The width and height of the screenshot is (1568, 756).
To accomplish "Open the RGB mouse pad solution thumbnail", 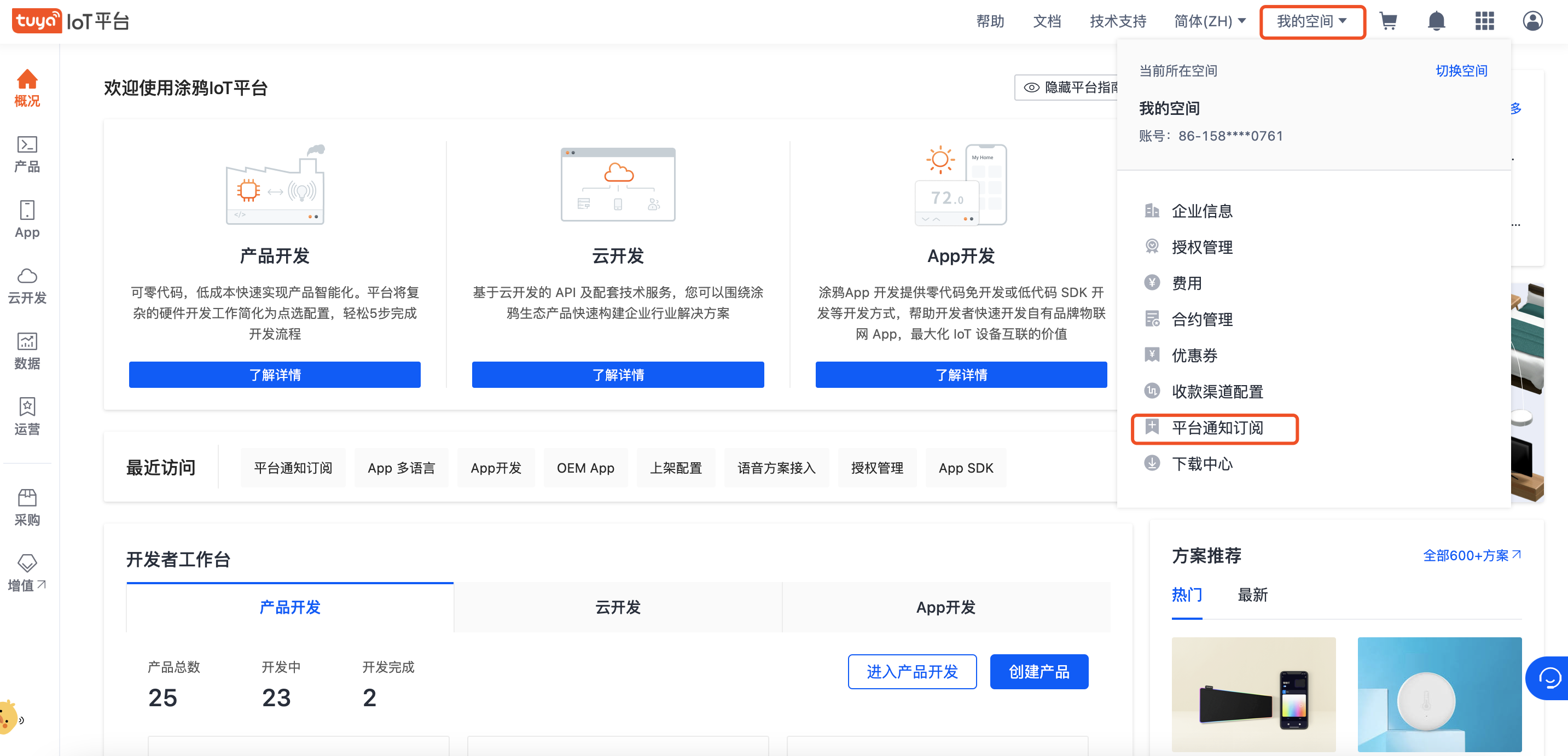I will (1253, 695).
